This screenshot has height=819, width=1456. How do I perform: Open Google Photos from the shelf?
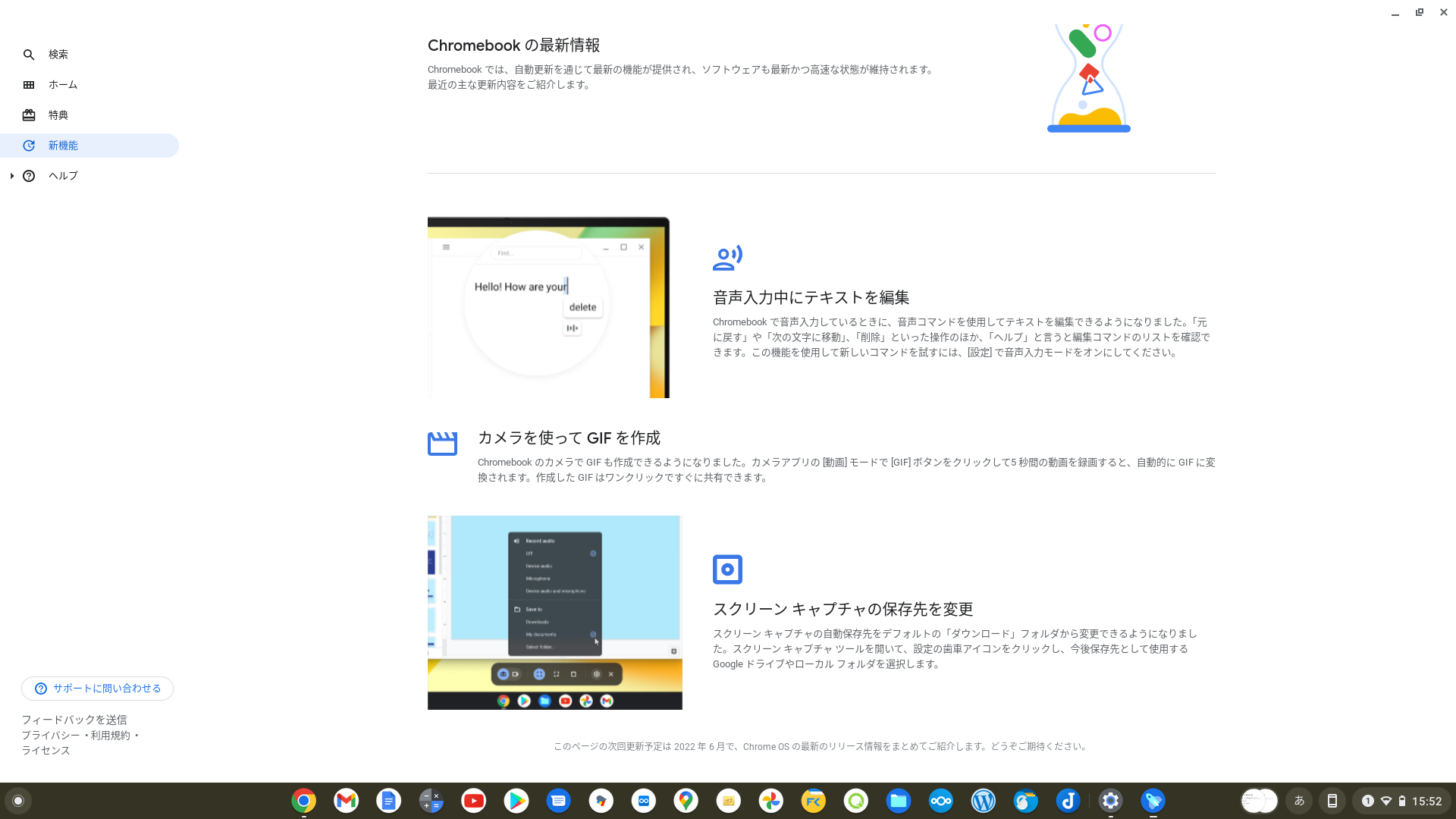point(771,801)
